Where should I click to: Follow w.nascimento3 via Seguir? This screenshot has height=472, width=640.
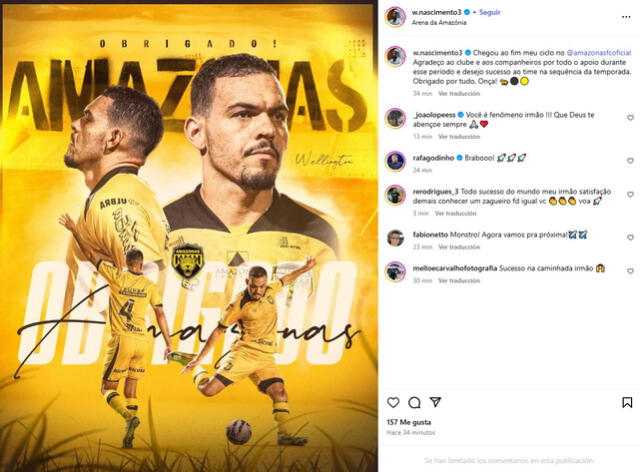pos(489,12)
